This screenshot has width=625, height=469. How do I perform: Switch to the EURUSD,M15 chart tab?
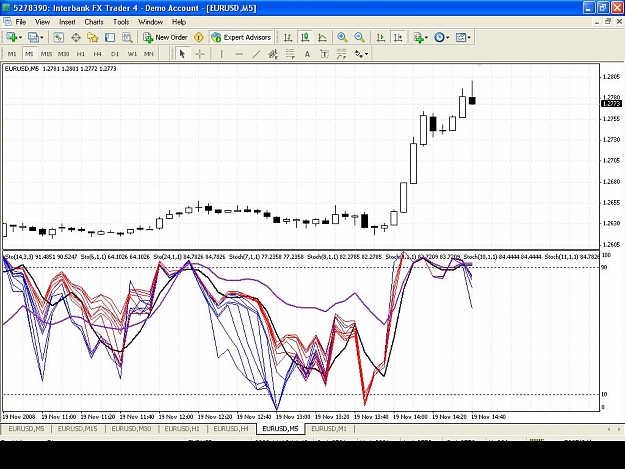coord(77,429)
